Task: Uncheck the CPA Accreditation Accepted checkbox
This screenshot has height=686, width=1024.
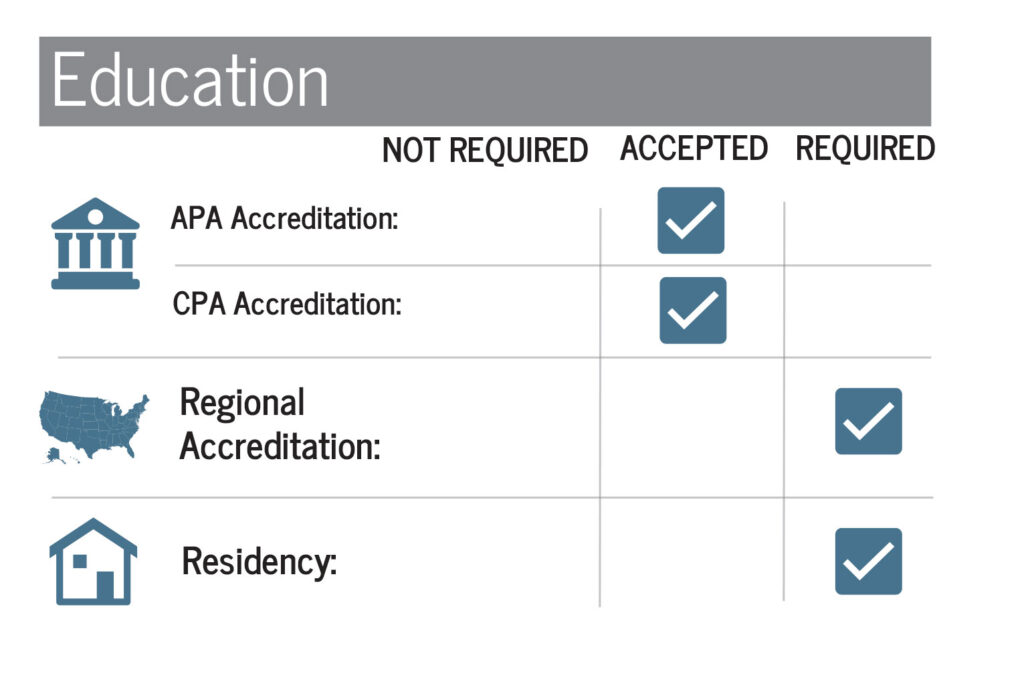Action: coord(692,310)
